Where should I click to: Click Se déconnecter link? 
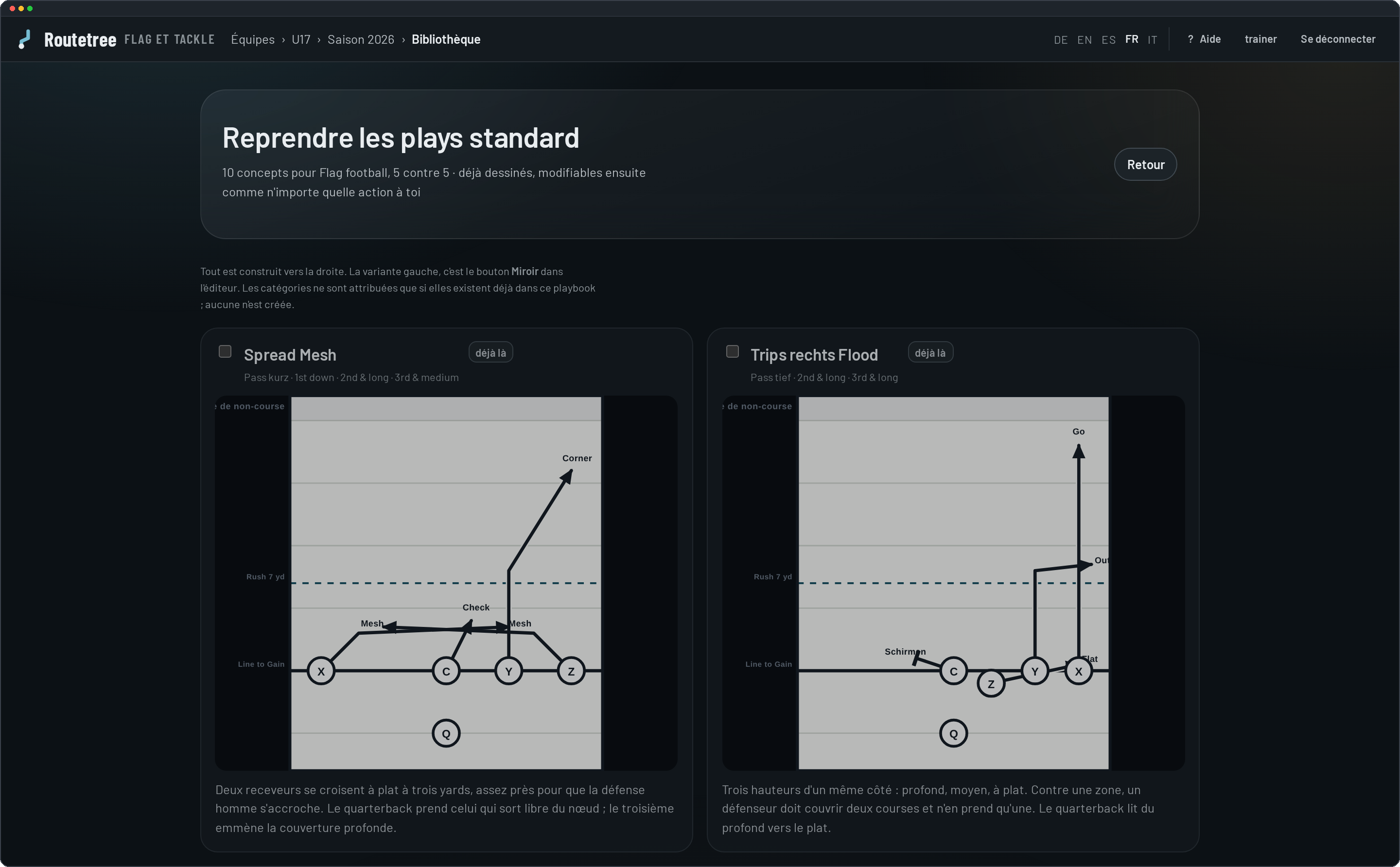(1337, 39)
